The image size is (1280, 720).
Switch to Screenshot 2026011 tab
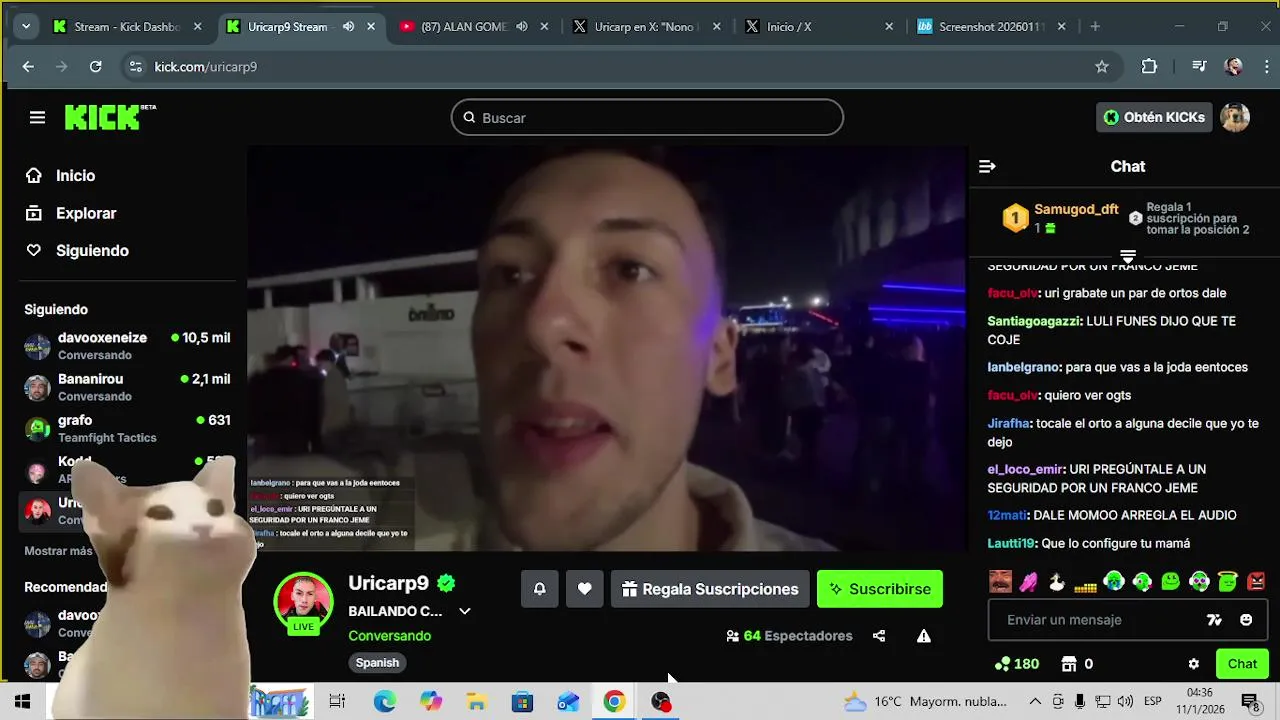990,27
